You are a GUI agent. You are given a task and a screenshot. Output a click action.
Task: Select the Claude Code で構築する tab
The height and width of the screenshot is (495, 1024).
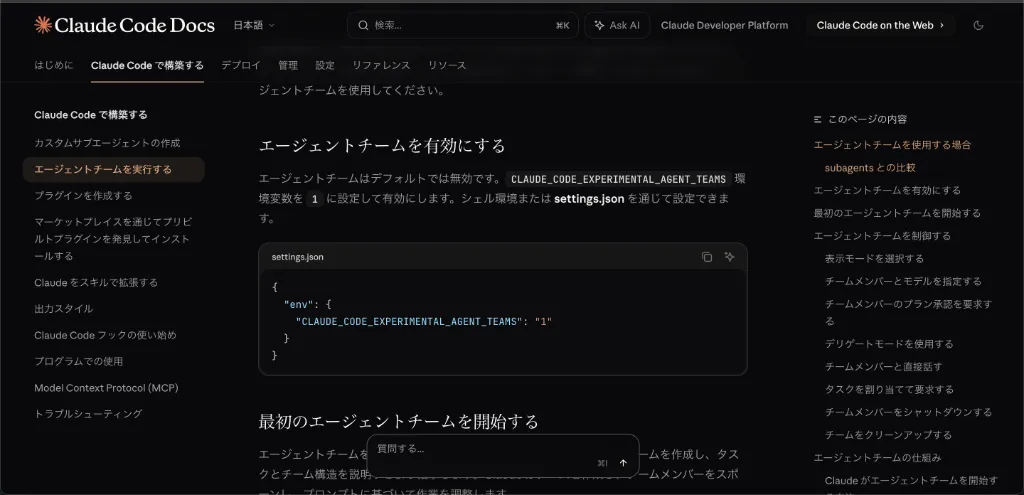point(147,65)
